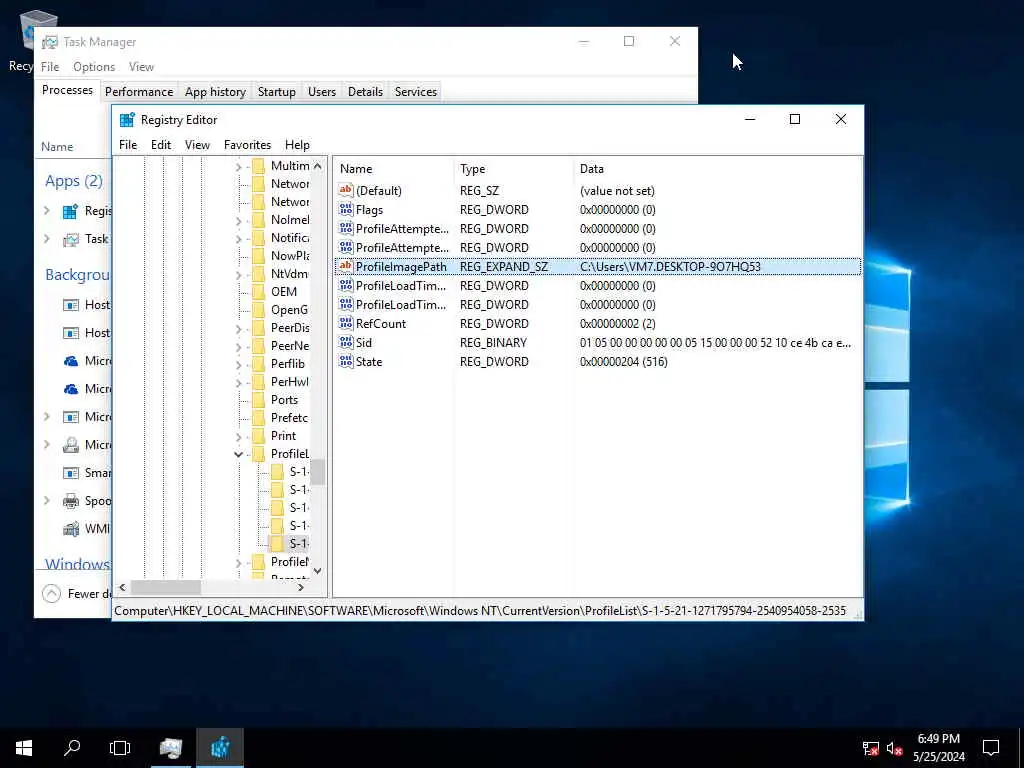Switch to the Details tab
The width and height of the screenshot is (1024, 768).
pyautogui.click(x=365, y=91)
